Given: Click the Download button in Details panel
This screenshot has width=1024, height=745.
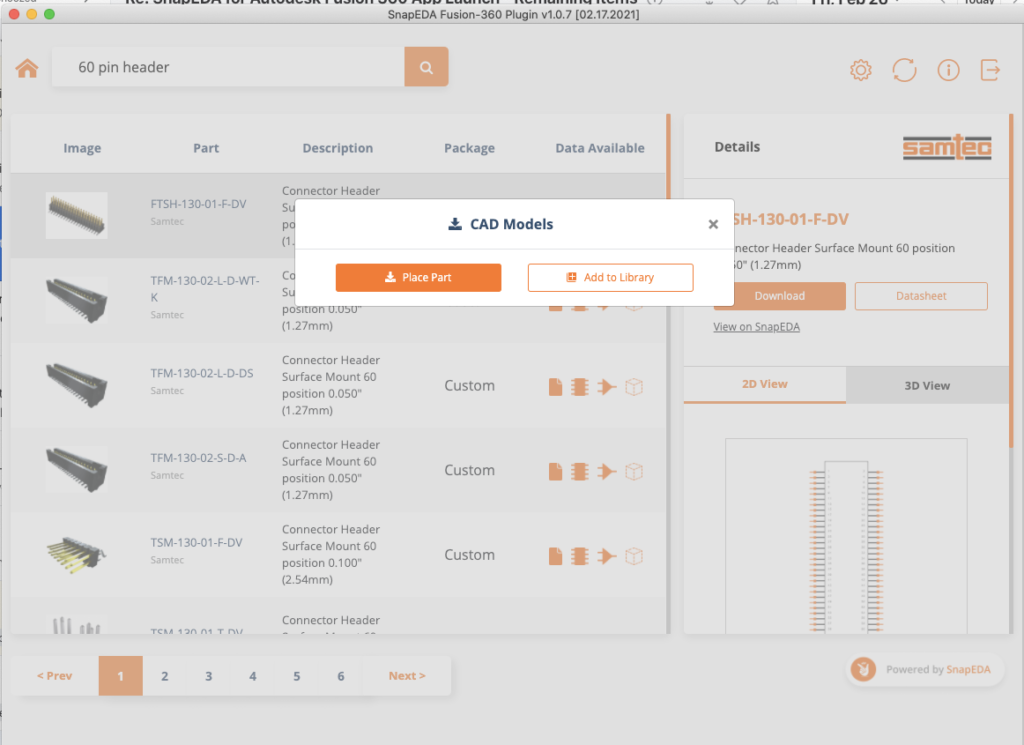Looking at the screenshot, I should [x=780, y=296].
